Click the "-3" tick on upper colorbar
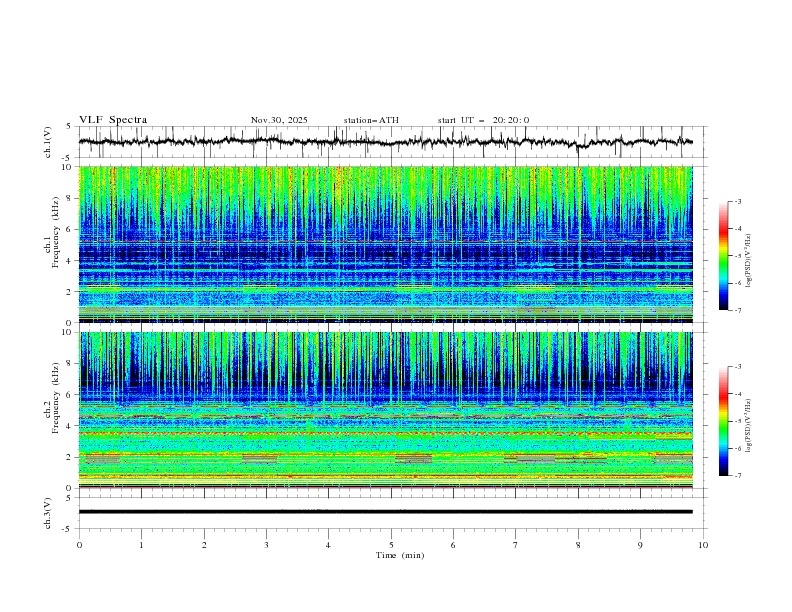The image size is (792, 612). 737,201
